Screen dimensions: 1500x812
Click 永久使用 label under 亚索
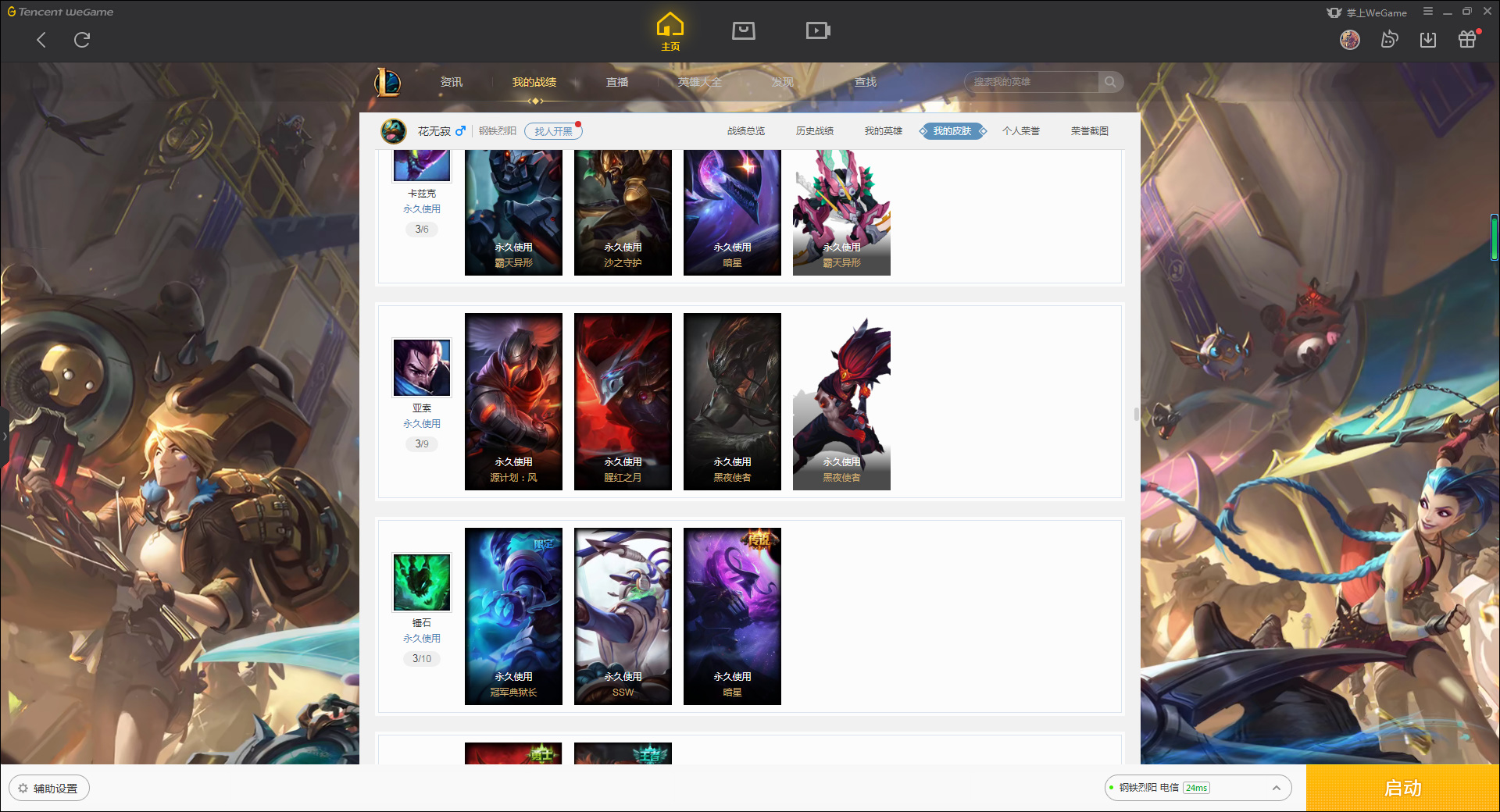point(422,424)
